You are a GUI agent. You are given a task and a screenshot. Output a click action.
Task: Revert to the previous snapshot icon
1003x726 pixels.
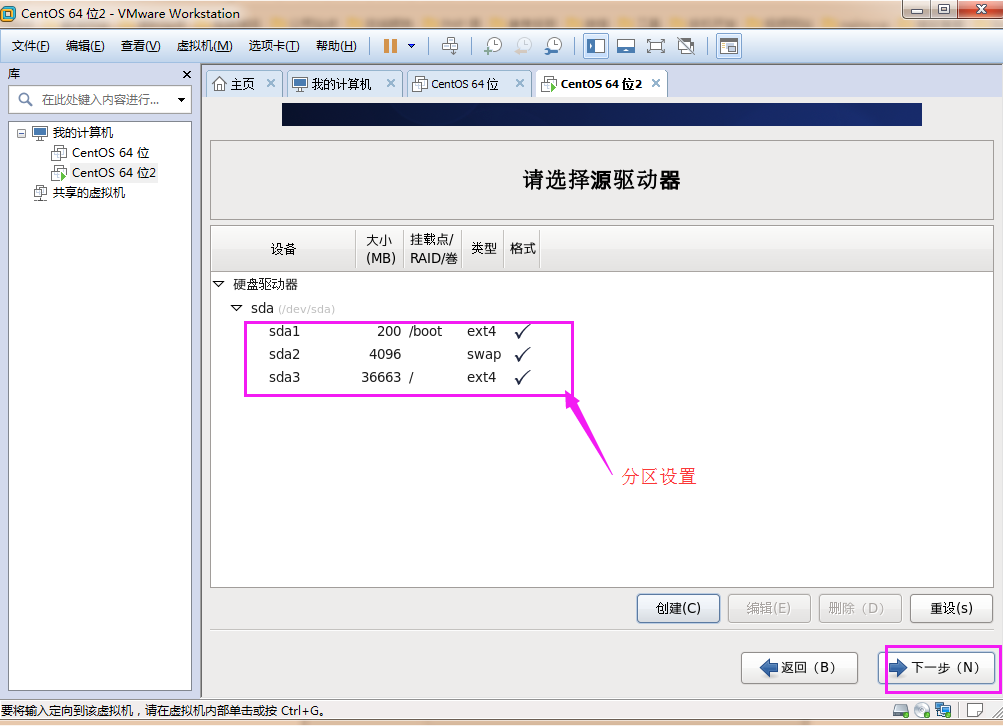523,46
